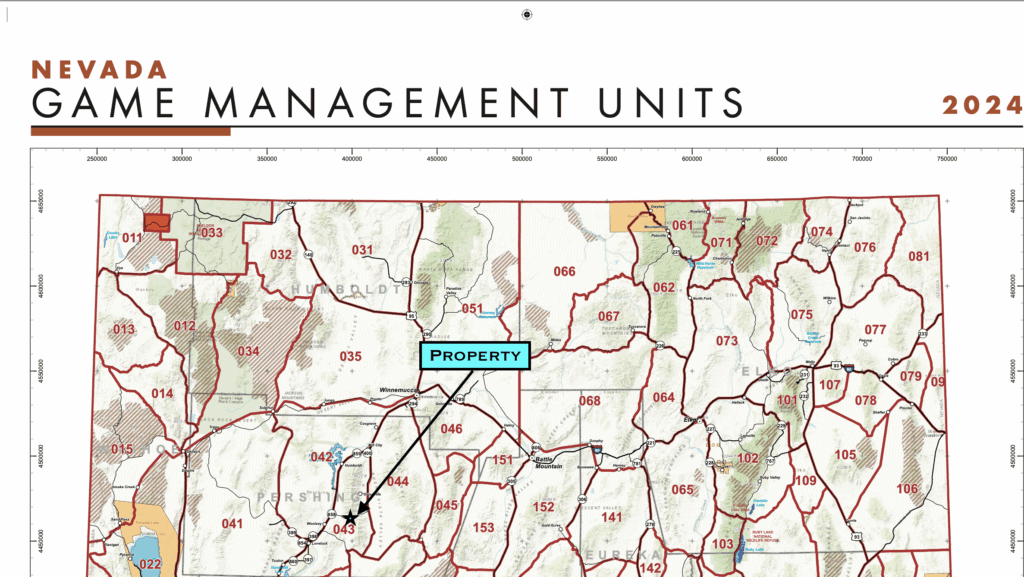Click the Nevada heading text
This screenshot has height=577, width=1024.
click(x=99, y=69)
